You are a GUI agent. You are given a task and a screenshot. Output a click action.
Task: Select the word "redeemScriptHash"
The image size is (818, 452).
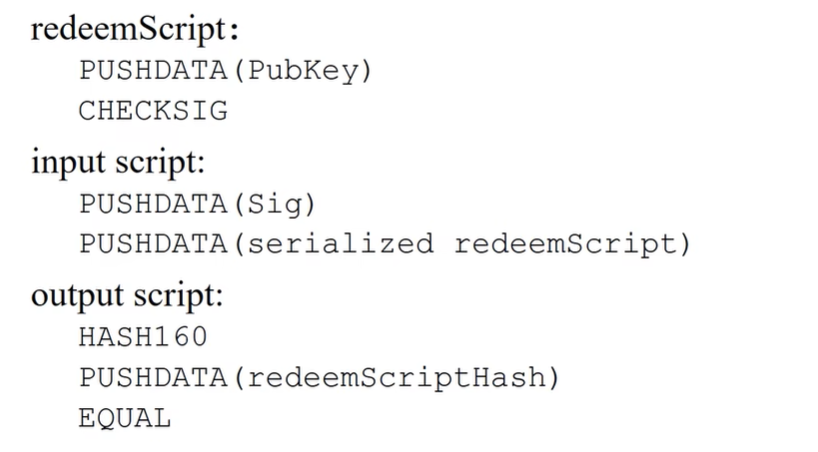[x=397, y=378]
